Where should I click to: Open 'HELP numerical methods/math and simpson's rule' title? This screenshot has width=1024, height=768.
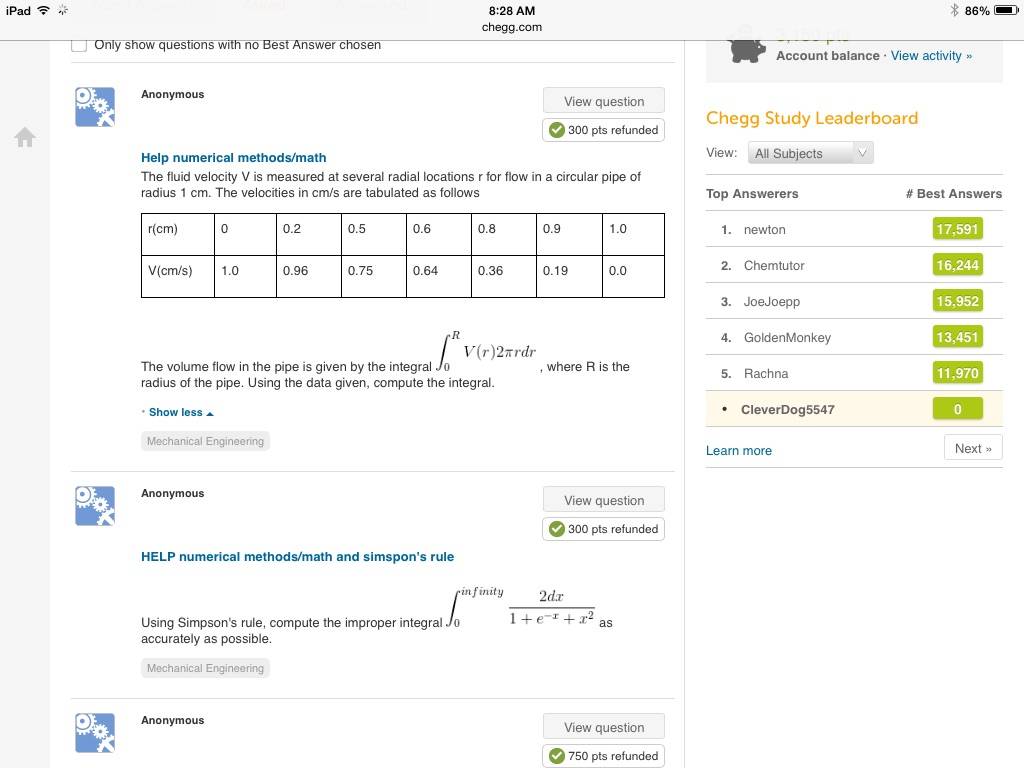pos(297,556)
